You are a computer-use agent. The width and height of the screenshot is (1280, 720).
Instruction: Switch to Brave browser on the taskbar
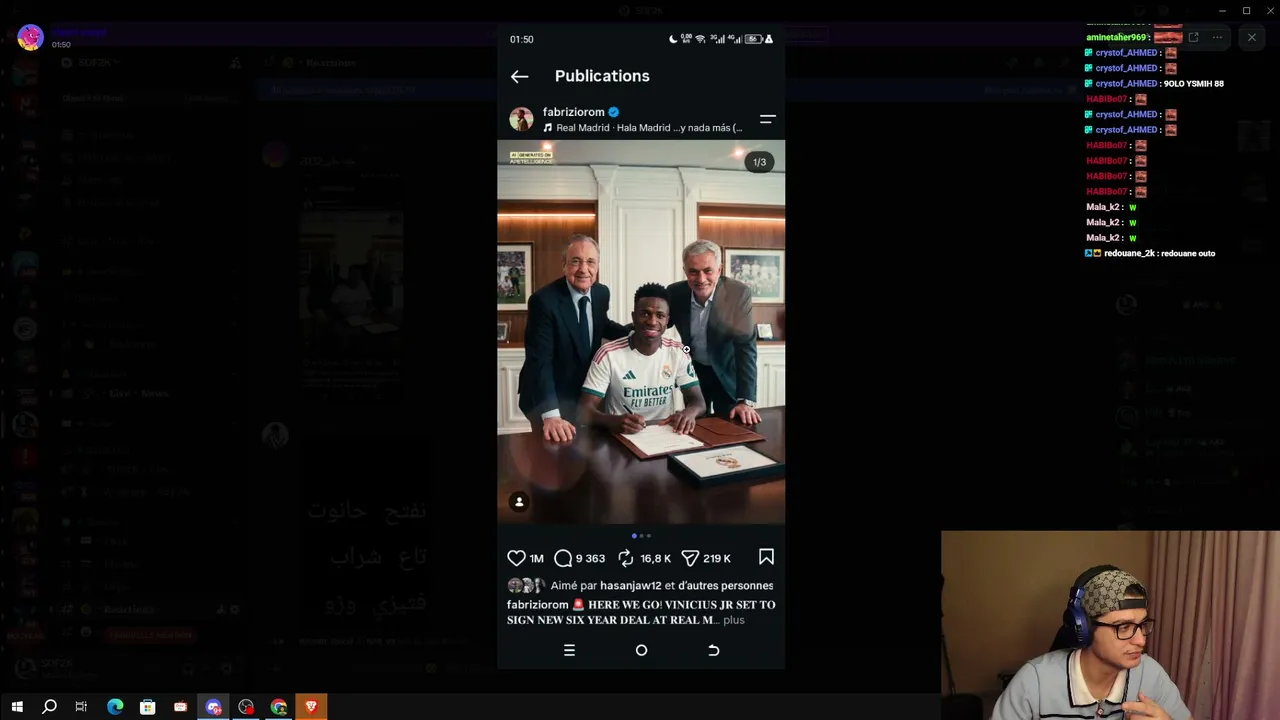311,707
